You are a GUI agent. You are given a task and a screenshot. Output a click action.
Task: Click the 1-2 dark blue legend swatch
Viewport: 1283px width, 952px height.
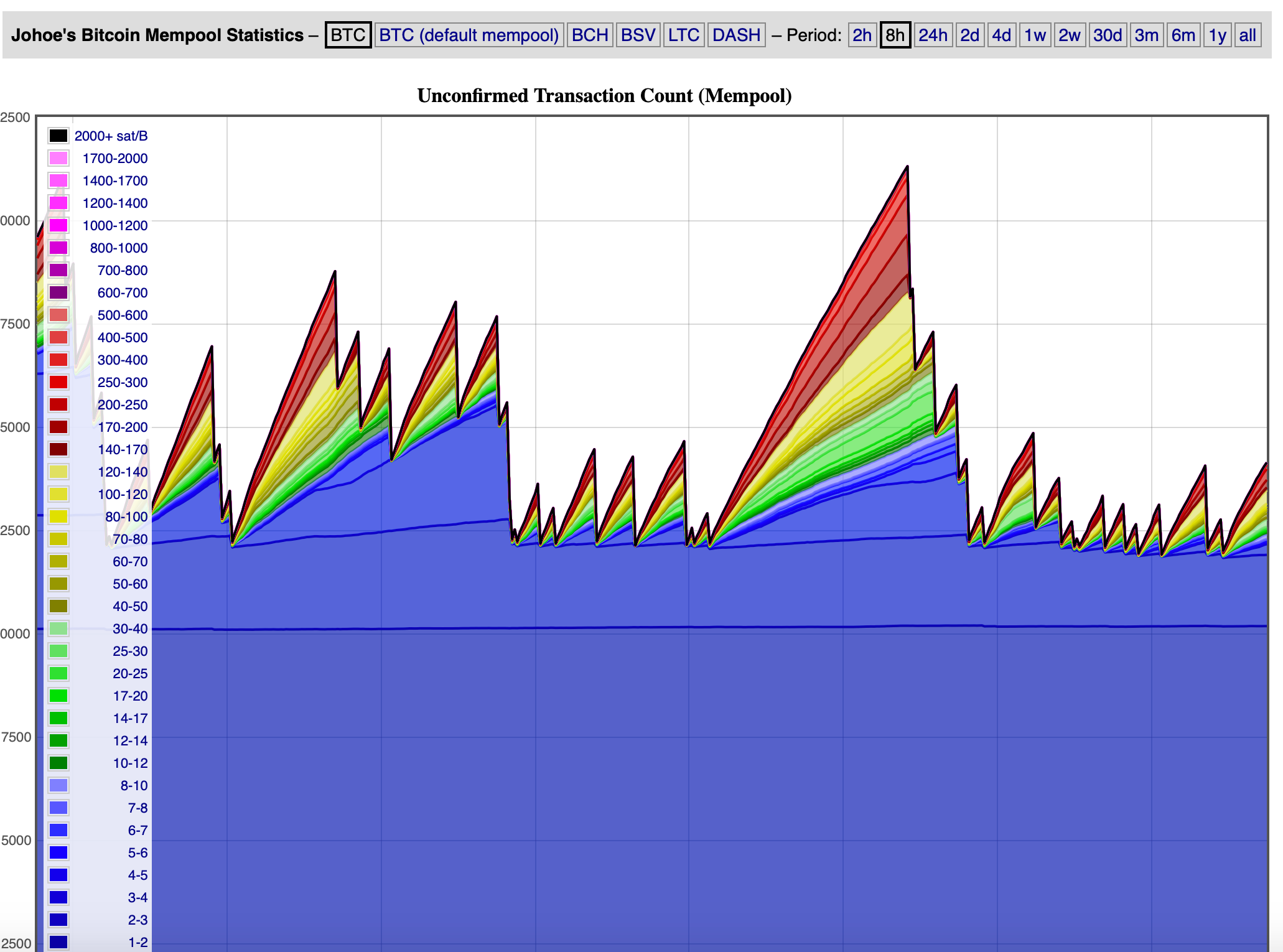(58, 942)
